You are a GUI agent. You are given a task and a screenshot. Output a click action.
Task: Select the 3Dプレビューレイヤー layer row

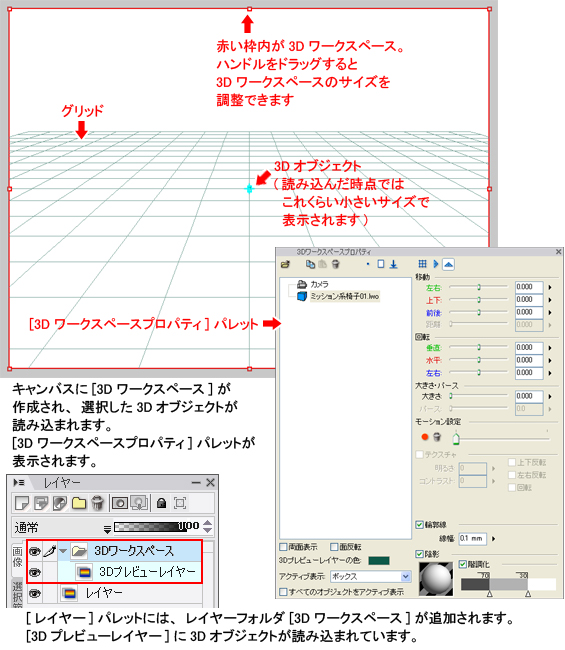[x=130, y=572]
